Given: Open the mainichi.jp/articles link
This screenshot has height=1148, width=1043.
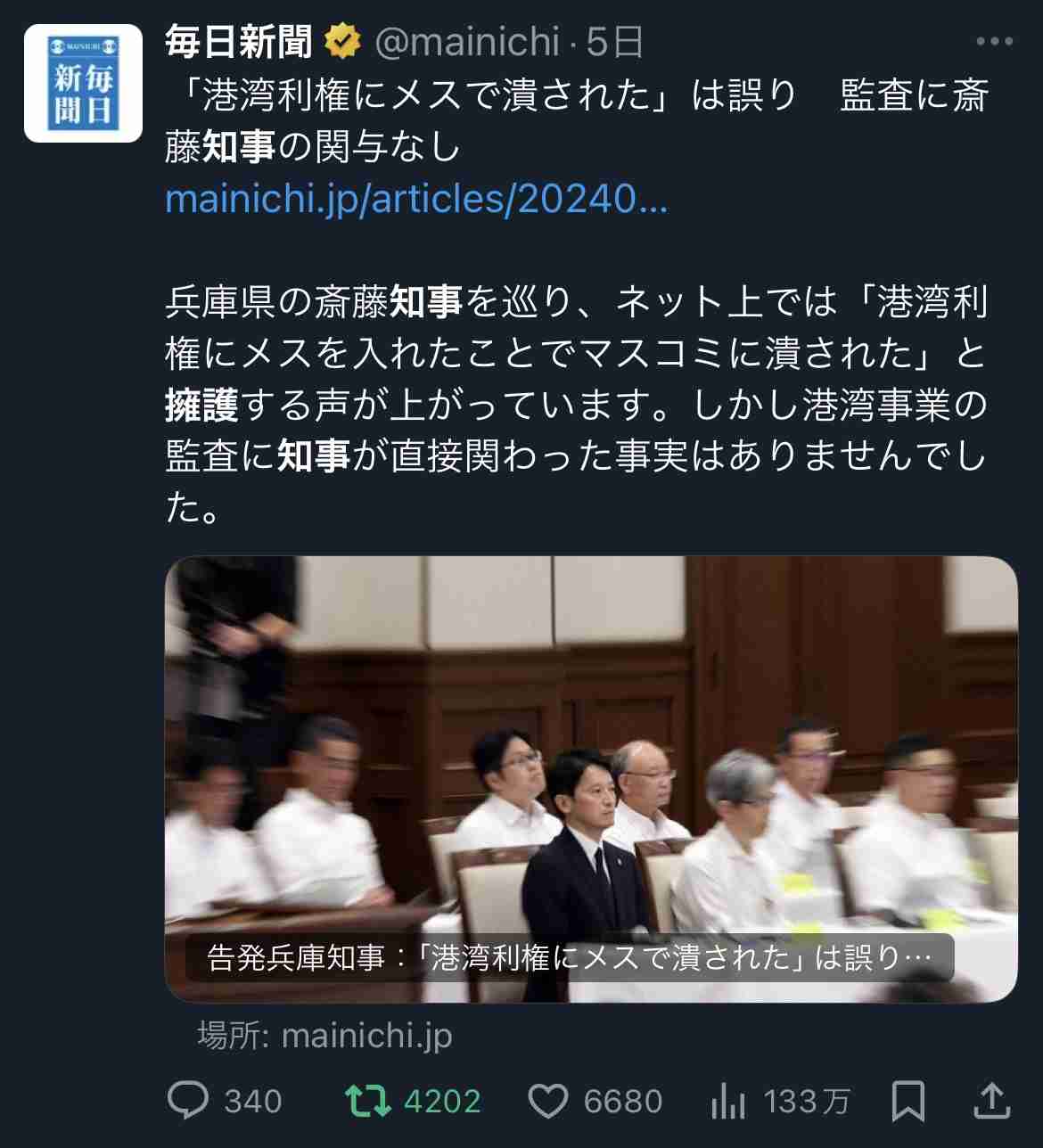Looking at the screenshot, I should [416, 199].
